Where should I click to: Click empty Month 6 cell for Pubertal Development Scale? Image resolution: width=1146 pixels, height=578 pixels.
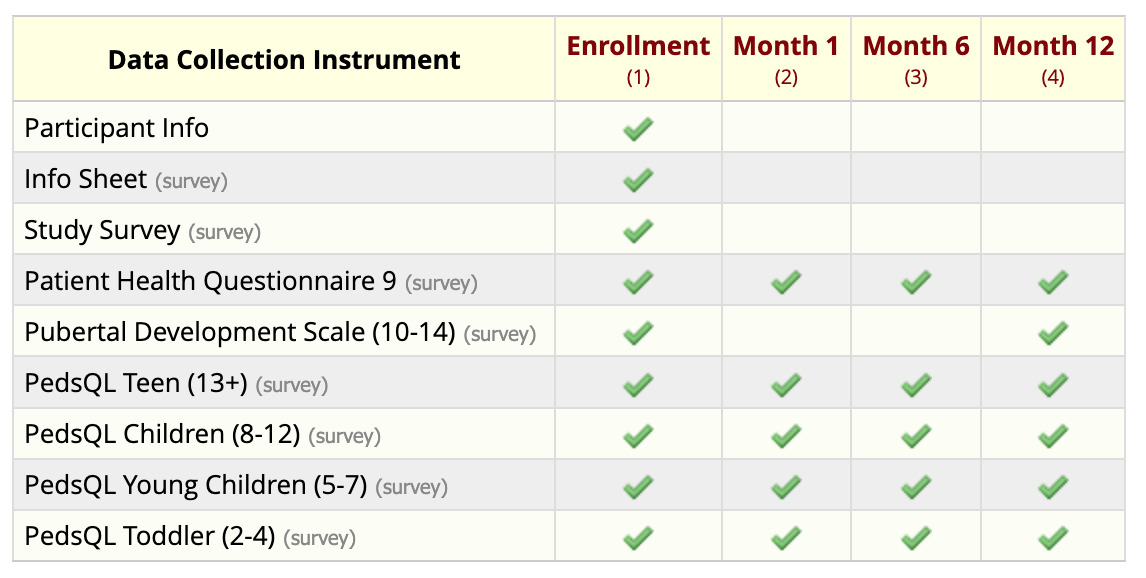click(x=916, y=332)
